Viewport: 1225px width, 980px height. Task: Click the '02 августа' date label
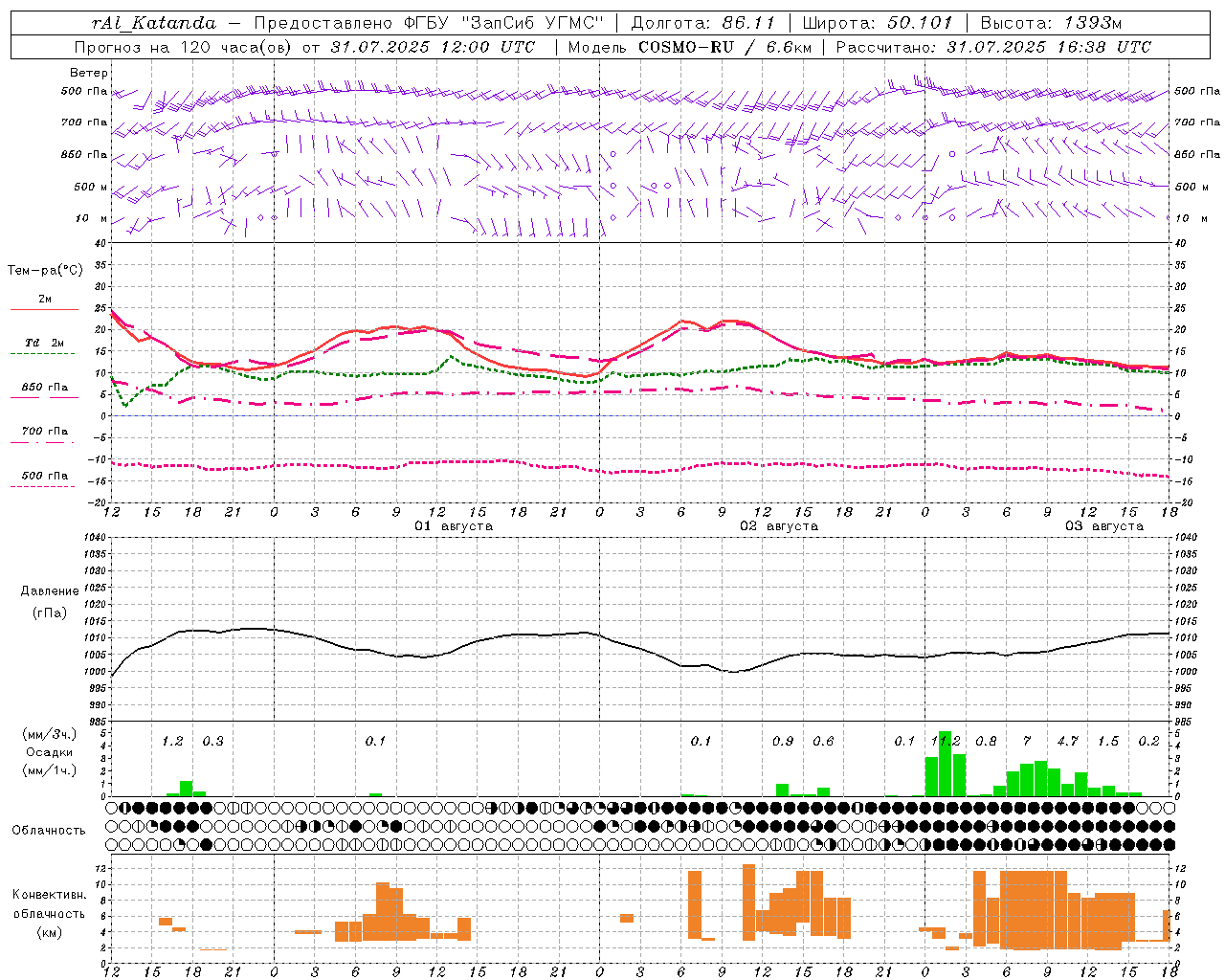tap(779, 526)
